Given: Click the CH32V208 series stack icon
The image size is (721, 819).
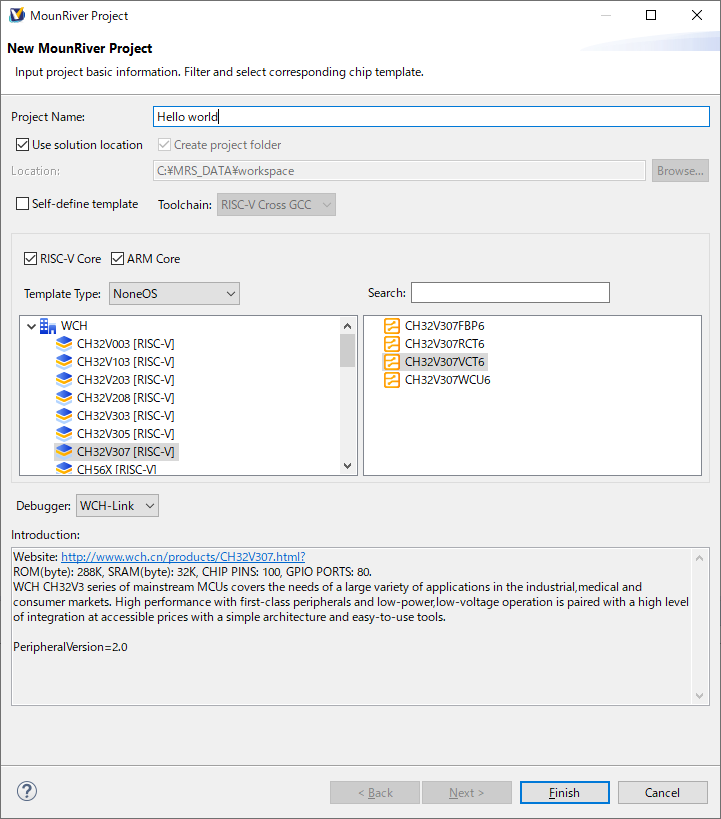Looking at the screenshot, I should click(64, 397).
